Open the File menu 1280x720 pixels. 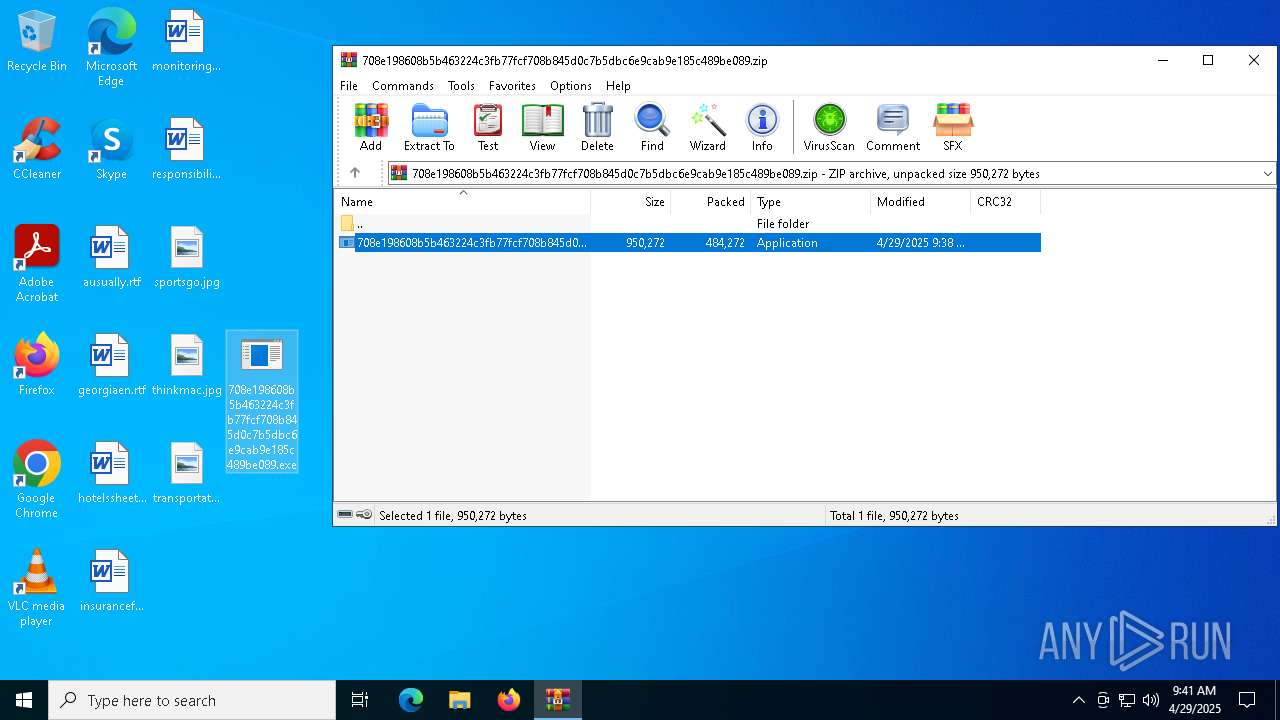pyautogui.click(x=349, y=86)
